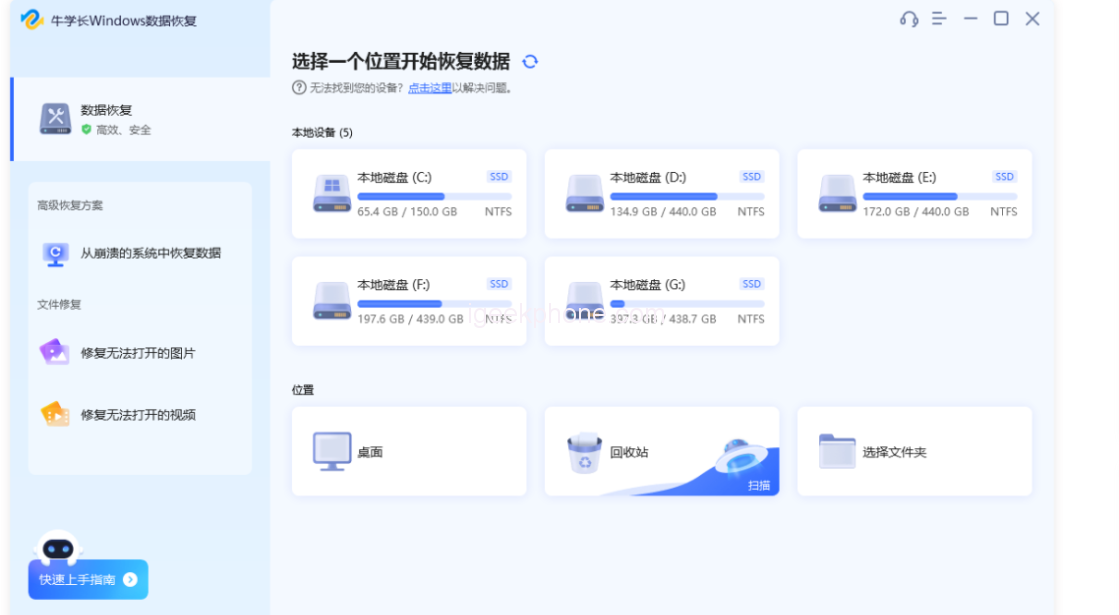Open 修复无法打开的视频 video repair
Viewport: 1119px width, 615px height.
(138, 415)
